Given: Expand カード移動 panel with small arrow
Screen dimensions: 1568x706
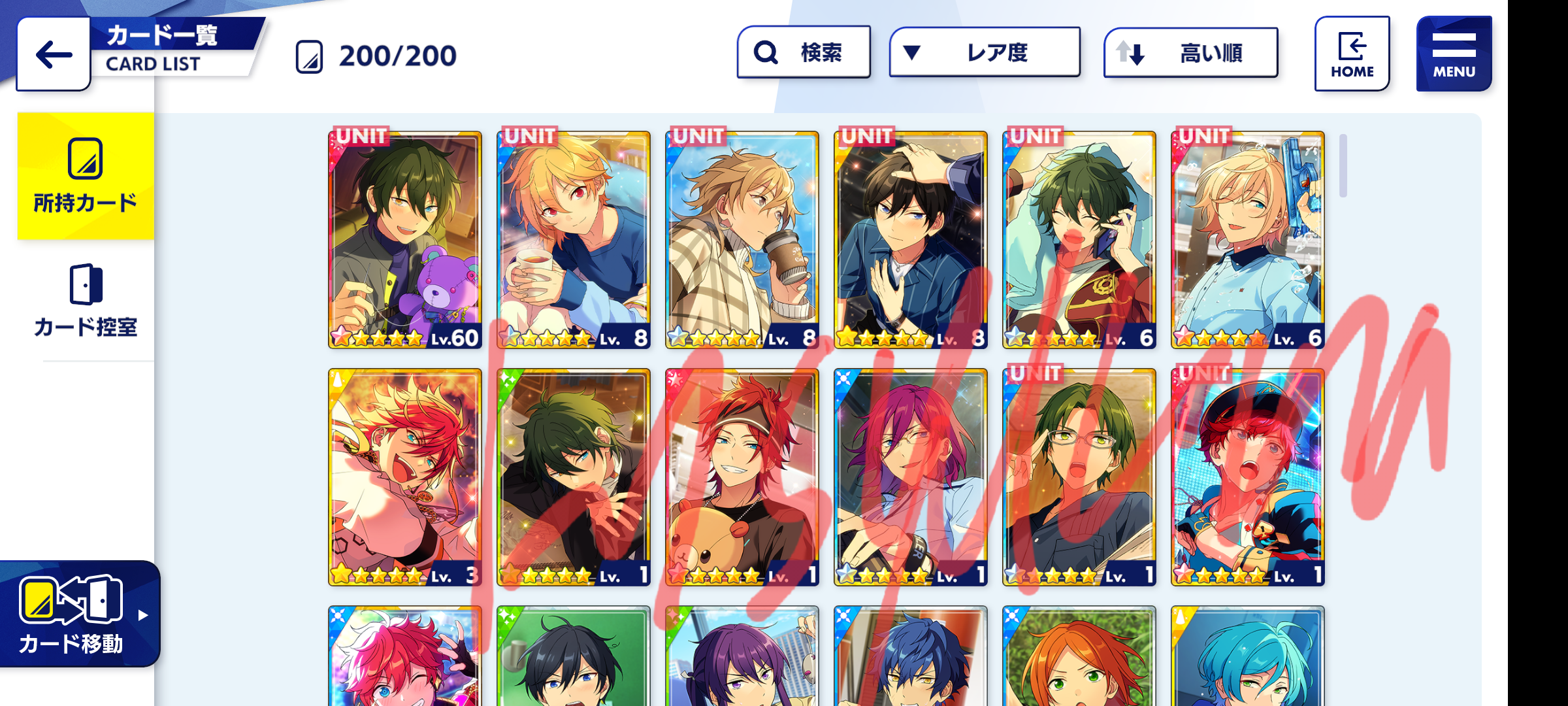Looking at the screenshot, I should pyautogui.click(x=143, y=615).
